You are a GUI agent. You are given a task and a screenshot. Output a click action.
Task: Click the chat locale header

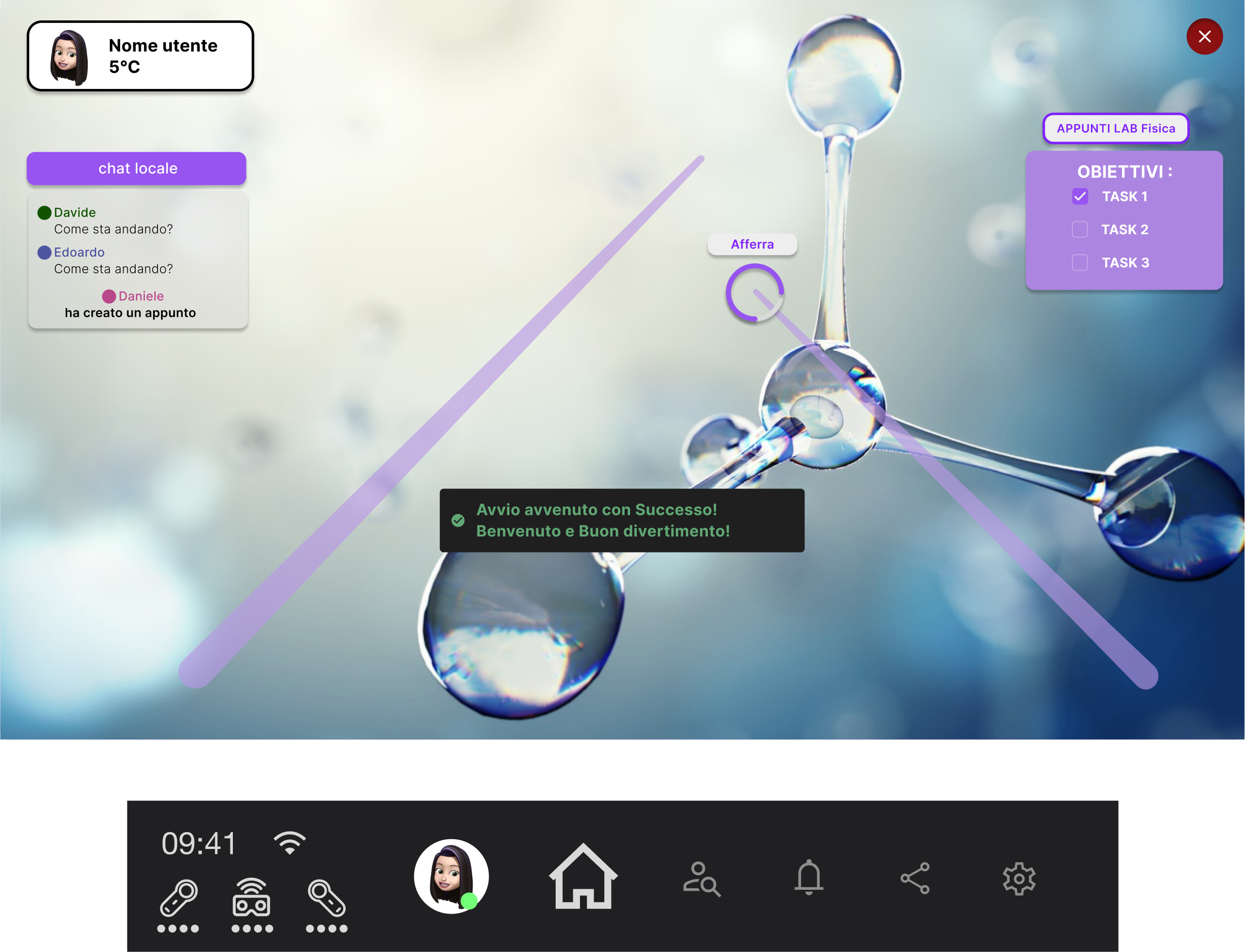pos(137,168)
